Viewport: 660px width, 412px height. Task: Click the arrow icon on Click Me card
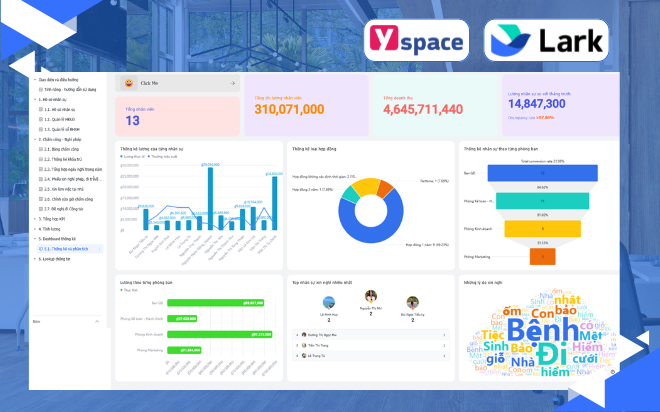coord(232,83)
